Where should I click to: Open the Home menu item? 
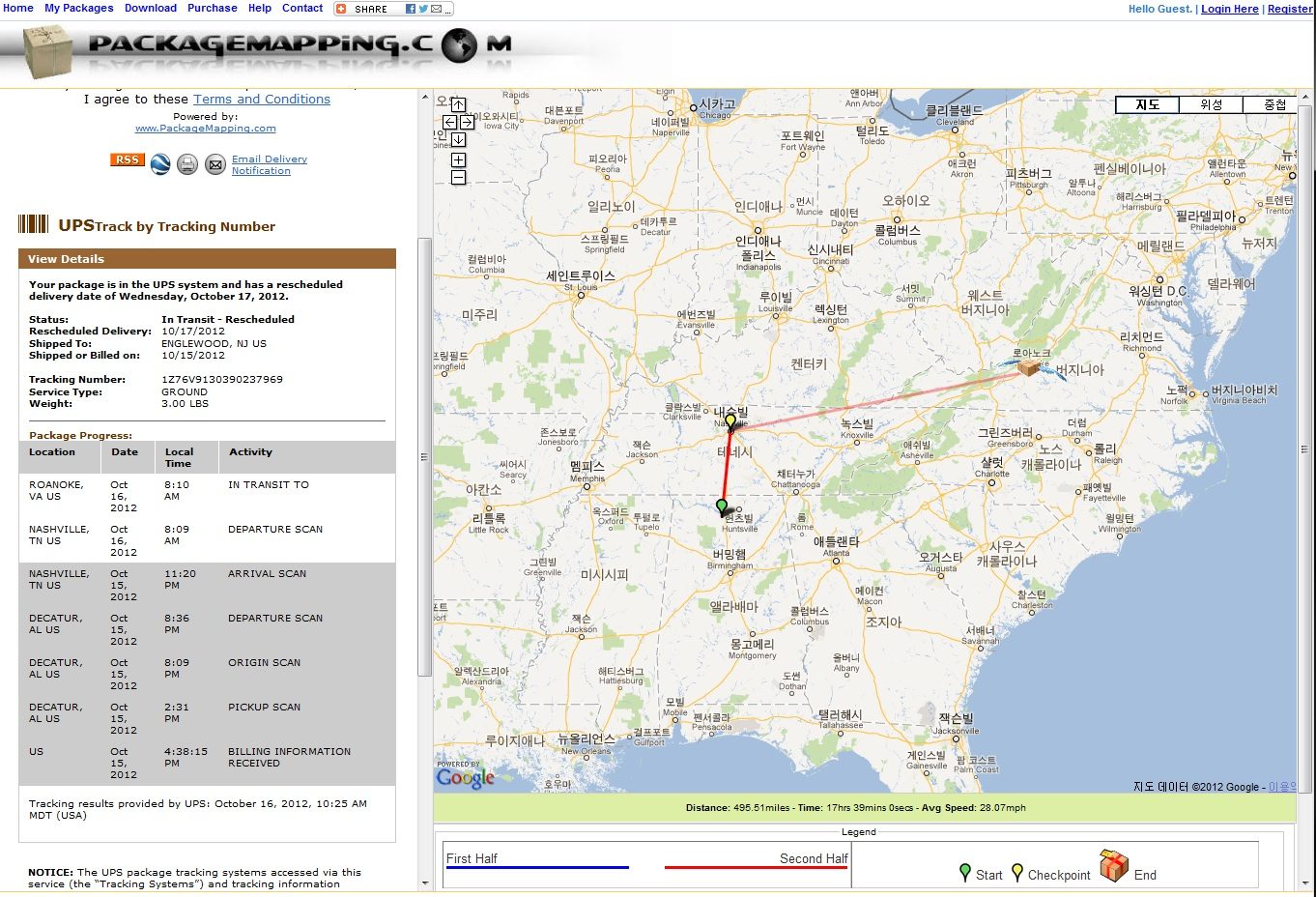coord(18,8)
